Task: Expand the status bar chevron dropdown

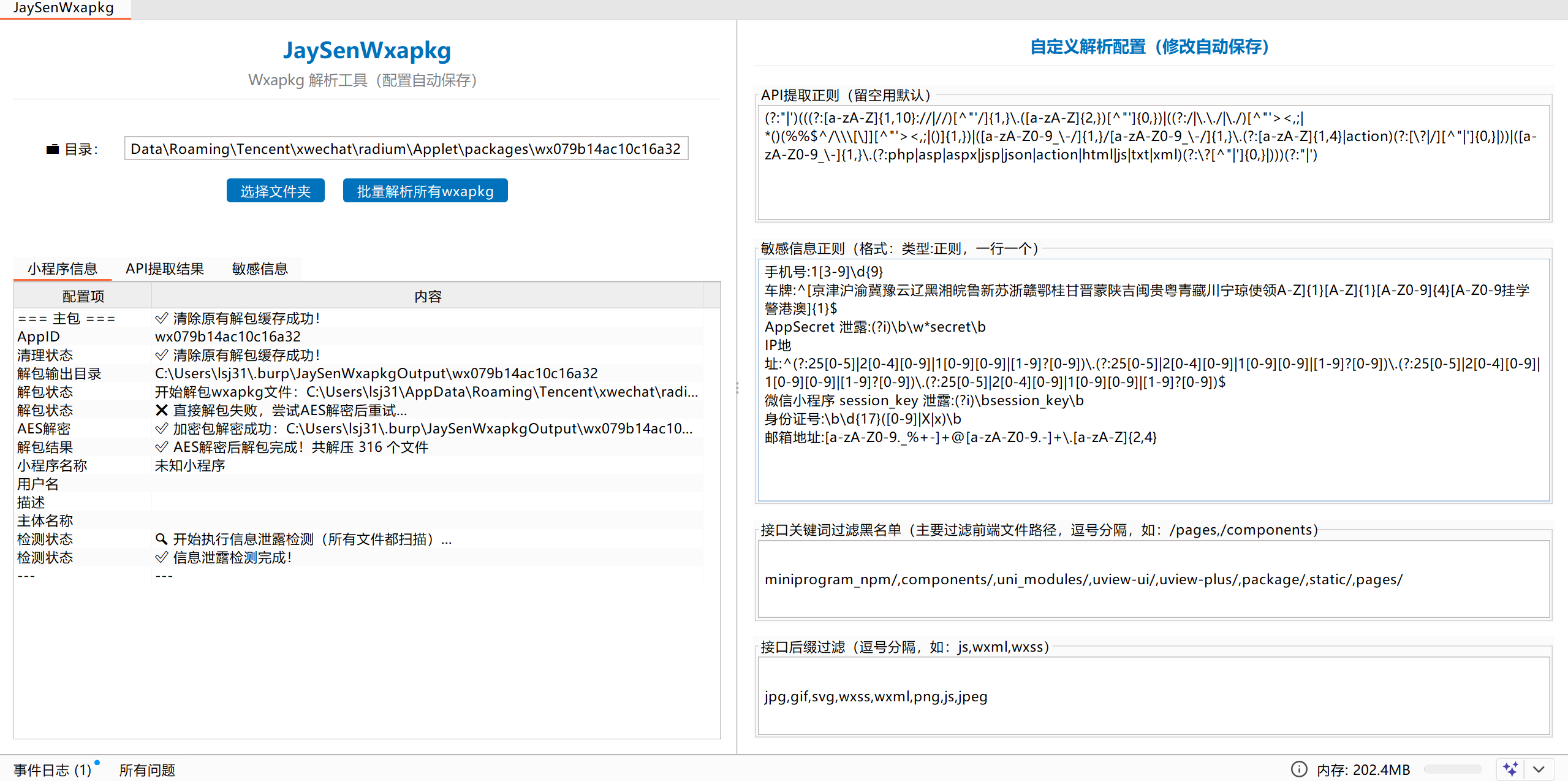Action: click(1539, 769)
